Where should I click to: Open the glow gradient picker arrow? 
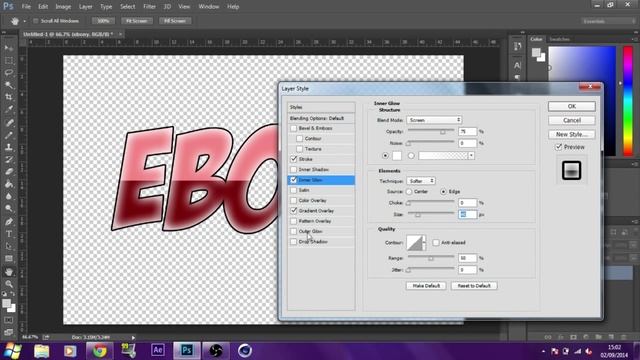coord(471,156)
